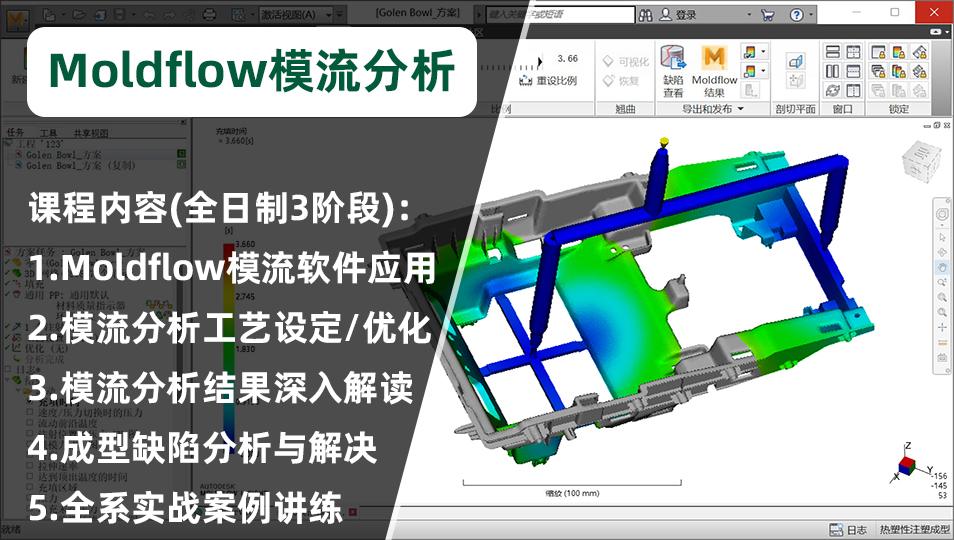The width and height of the screenshot is (954, 540).
Task: Select the Orbit tool in navigation bar
Action: pyautogui.click(x=942, y=252)
